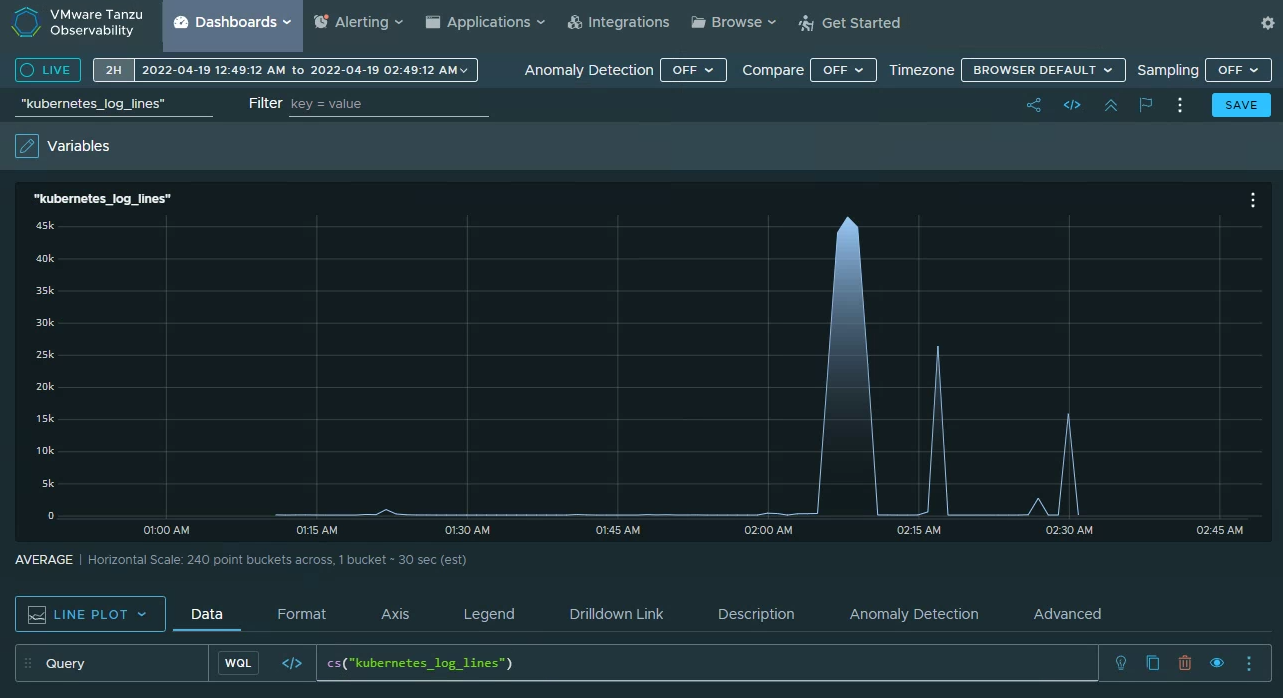Click the Query name label

(x=65, y=663)
